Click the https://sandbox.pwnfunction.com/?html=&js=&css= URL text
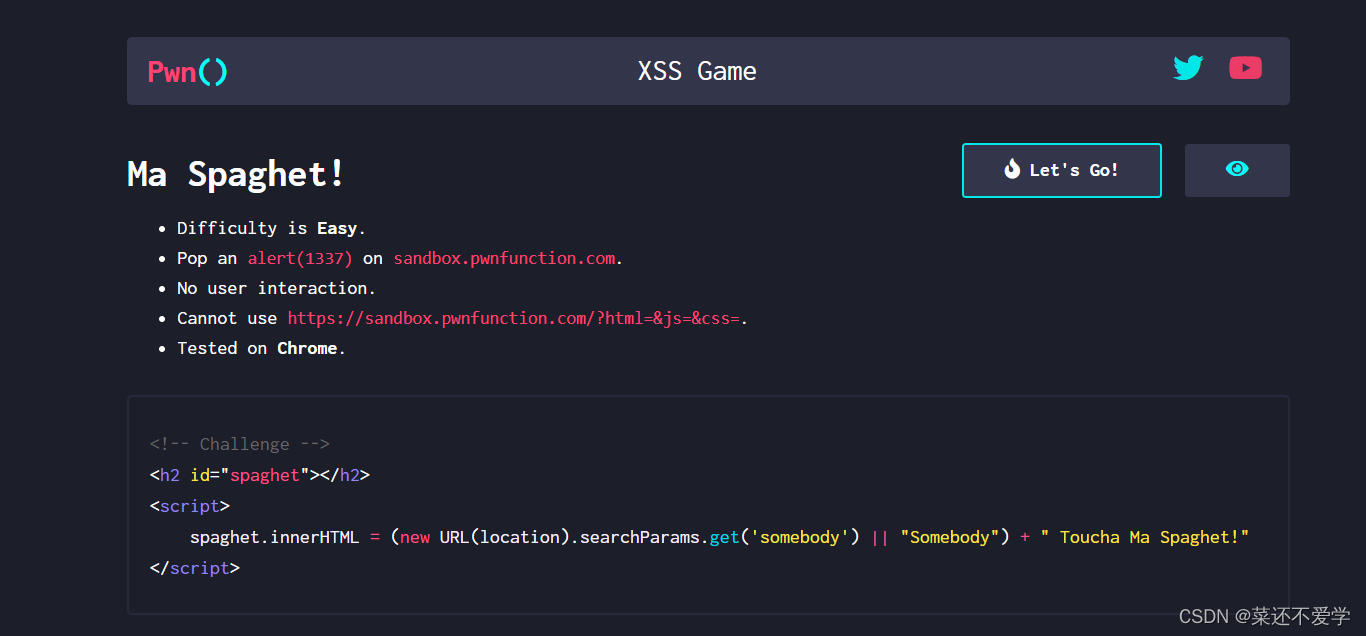Screen dimensions: 1366x636 513,318
